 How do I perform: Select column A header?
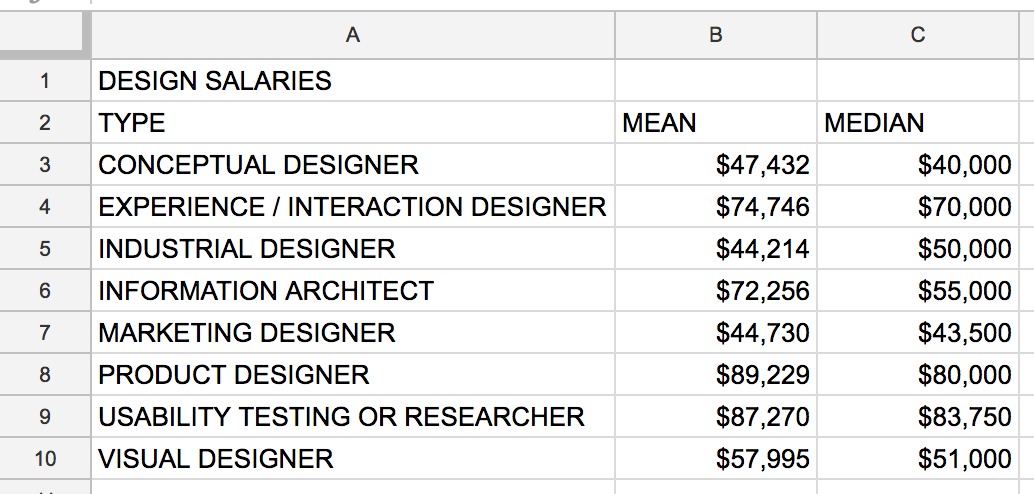[353, 35]
